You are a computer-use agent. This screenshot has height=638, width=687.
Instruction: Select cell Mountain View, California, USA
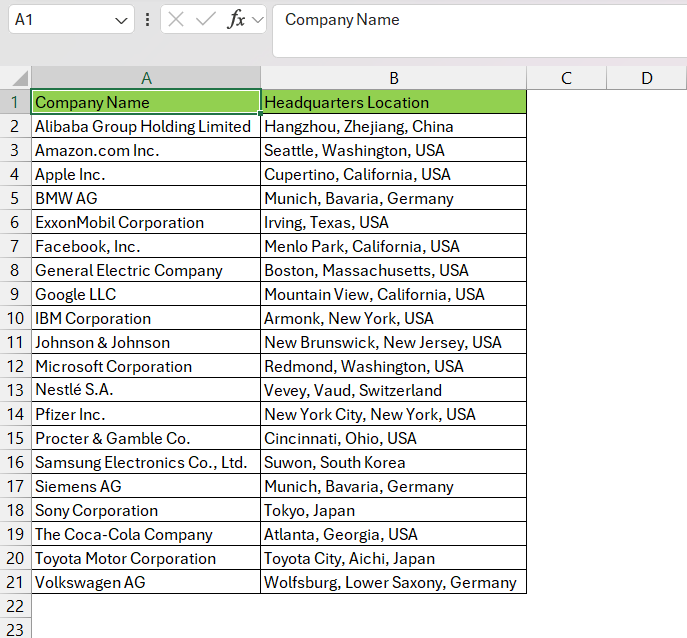[393, 294]
